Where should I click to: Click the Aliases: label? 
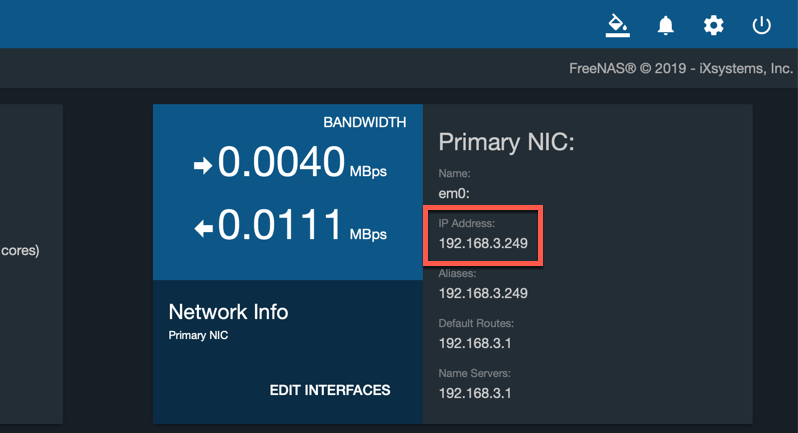[x=457, y=274]
